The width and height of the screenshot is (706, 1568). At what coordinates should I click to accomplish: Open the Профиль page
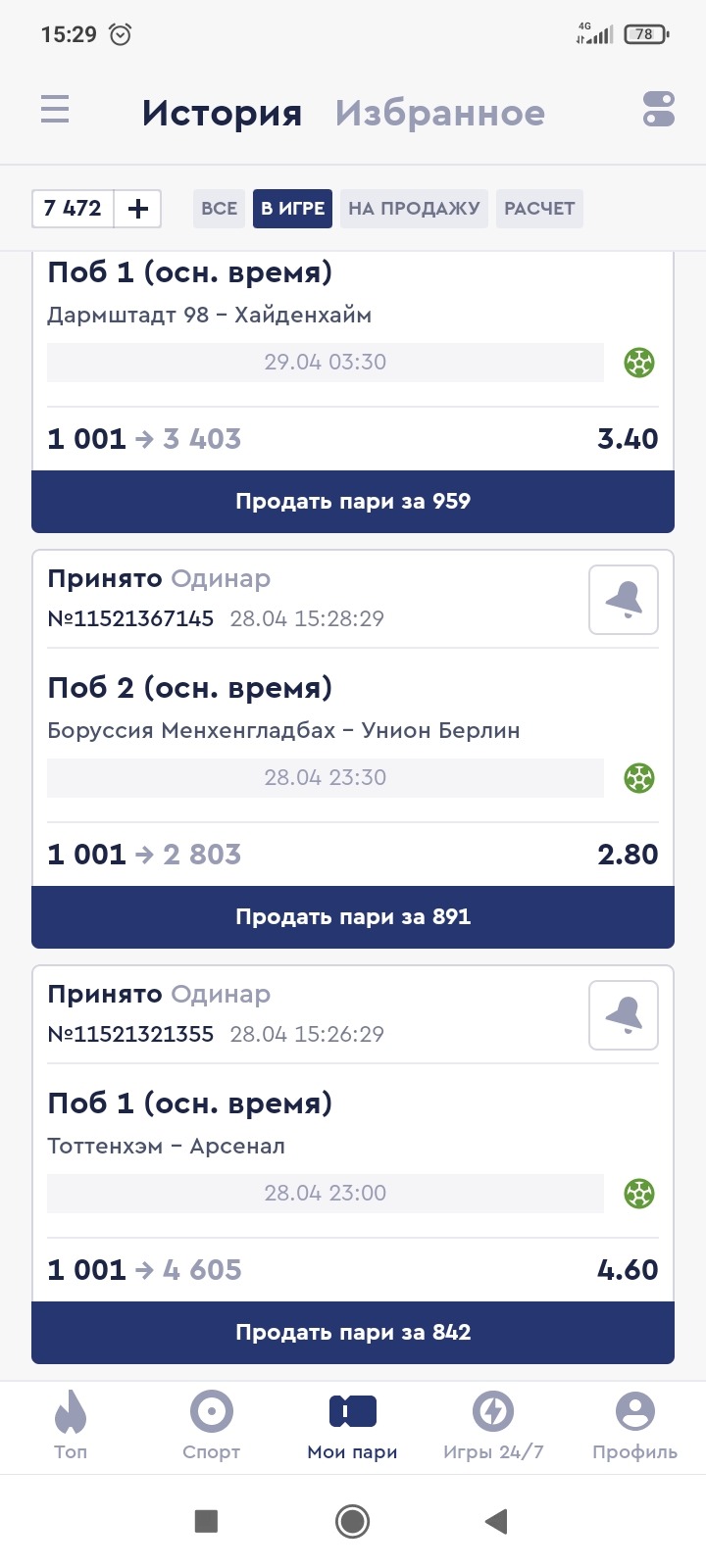click(x=634, y=1426)
